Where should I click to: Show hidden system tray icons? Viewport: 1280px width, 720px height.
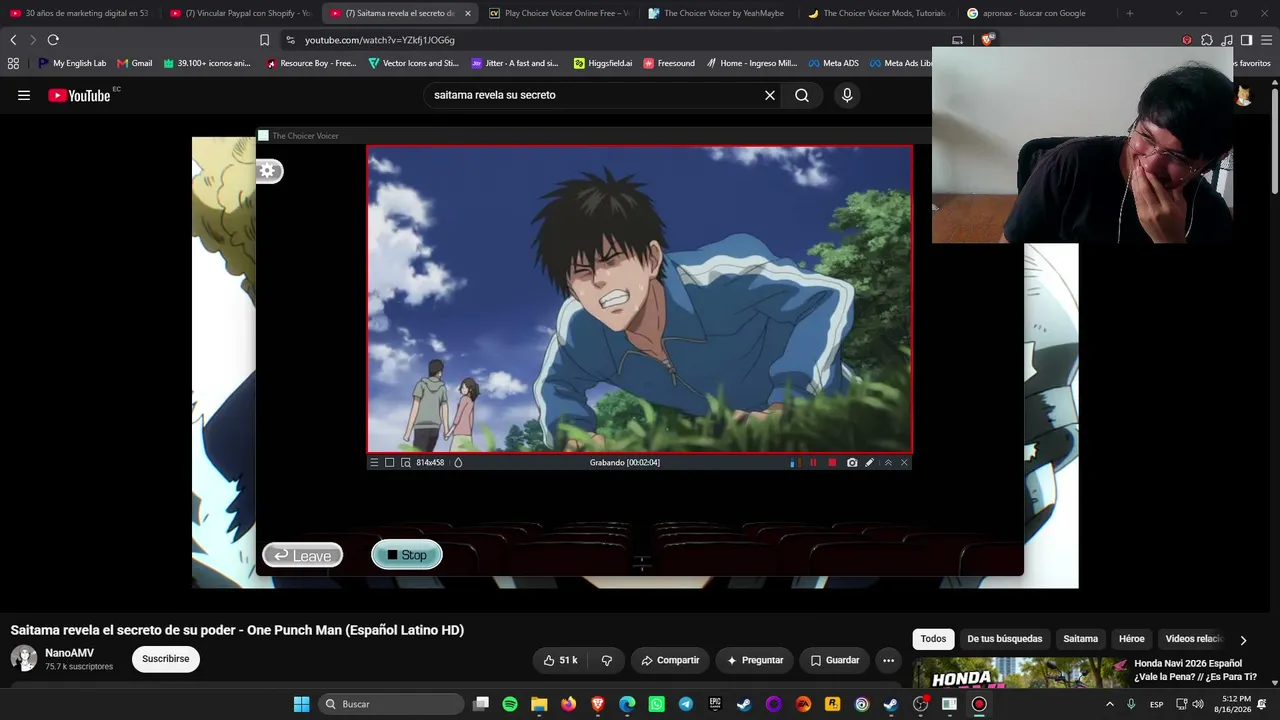click(1109, 704)
